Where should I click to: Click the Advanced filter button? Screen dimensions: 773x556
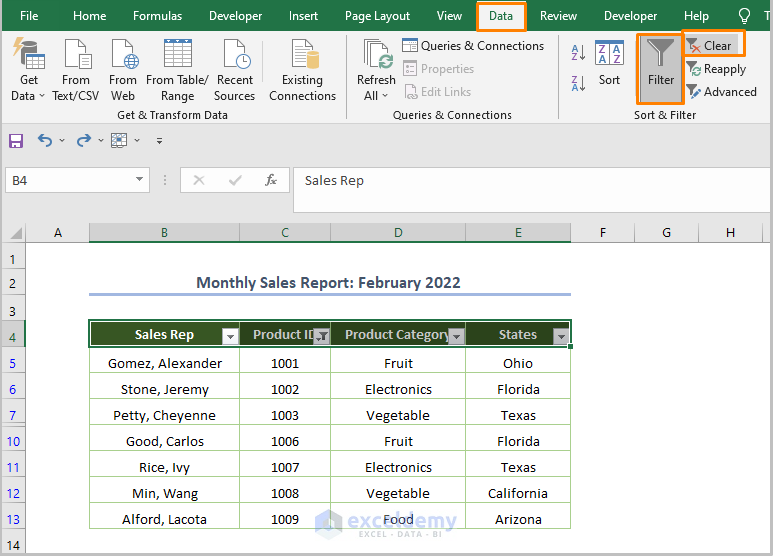pyautogui.click(x=722, y=92)
